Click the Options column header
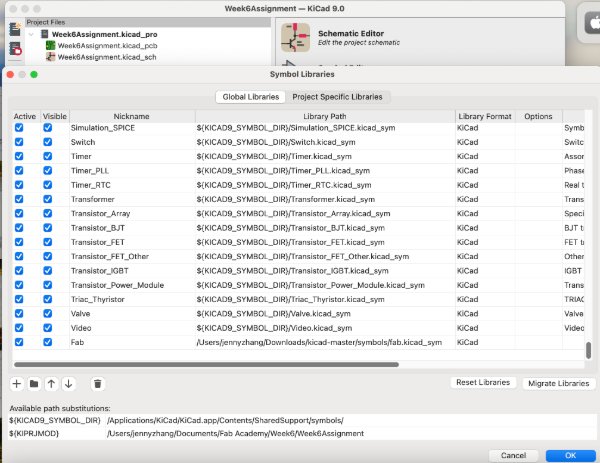This screenshot has height=463, width=600. (x=538, y=116)
